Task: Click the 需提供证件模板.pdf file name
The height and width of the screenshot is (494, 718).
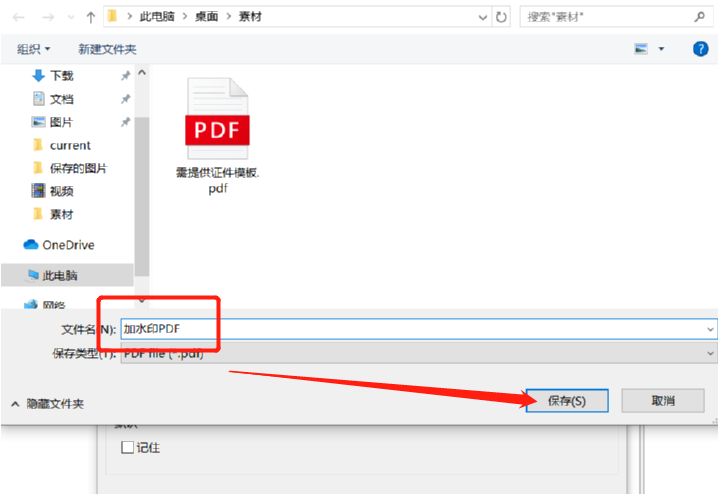Action: 218,180
